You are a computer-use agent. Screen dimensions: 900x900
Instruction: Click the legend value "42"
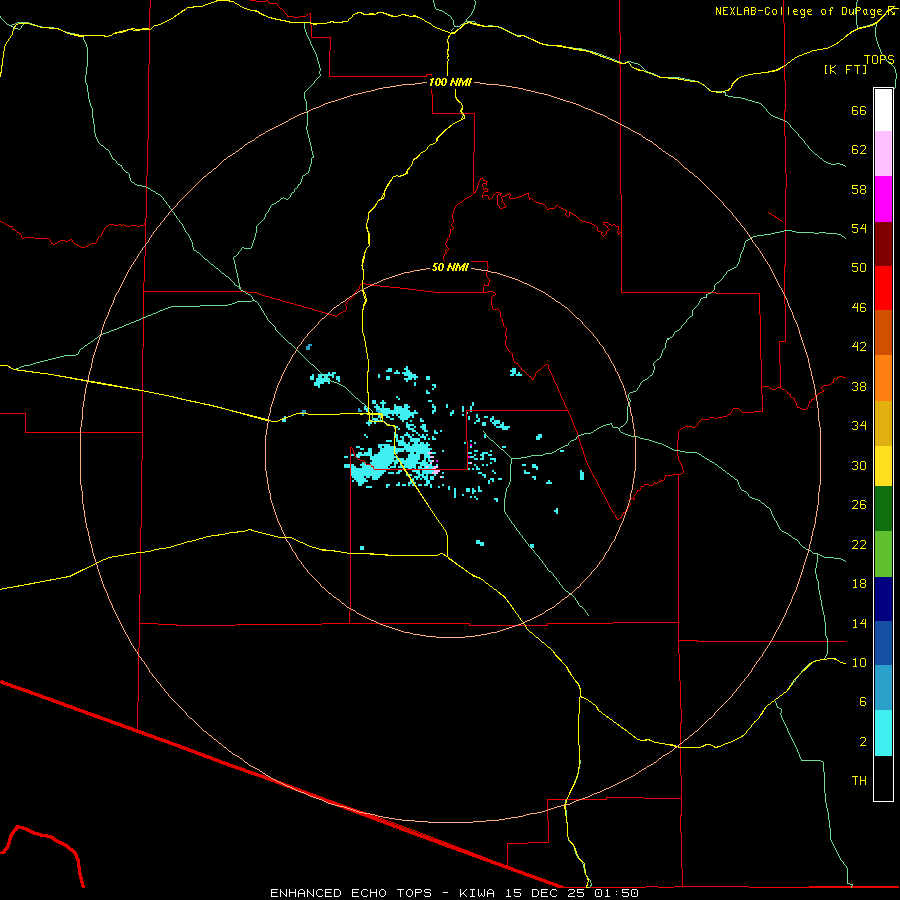(859, 347)
